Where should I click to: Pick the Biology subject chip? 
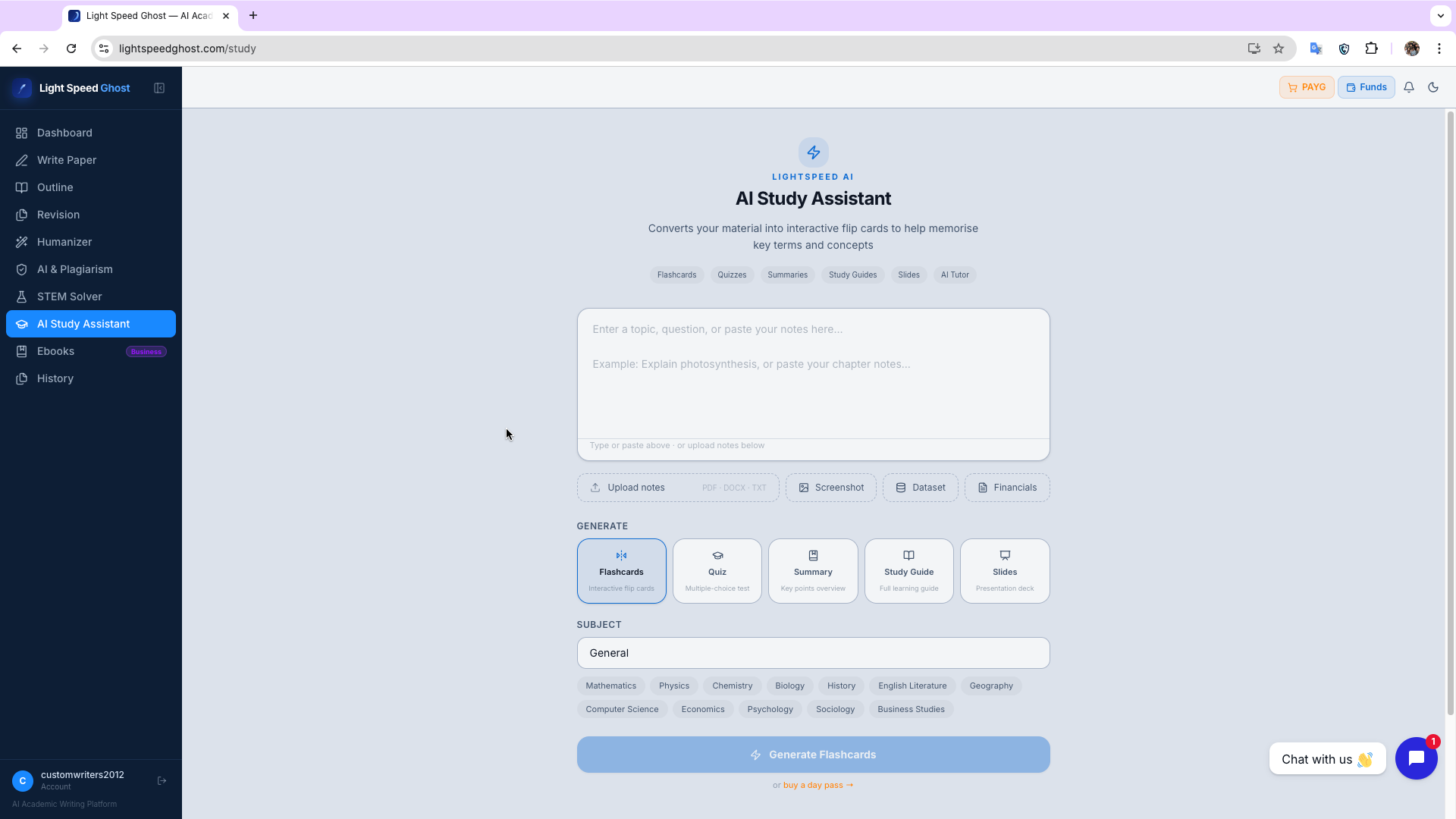(x=789, y=686)
